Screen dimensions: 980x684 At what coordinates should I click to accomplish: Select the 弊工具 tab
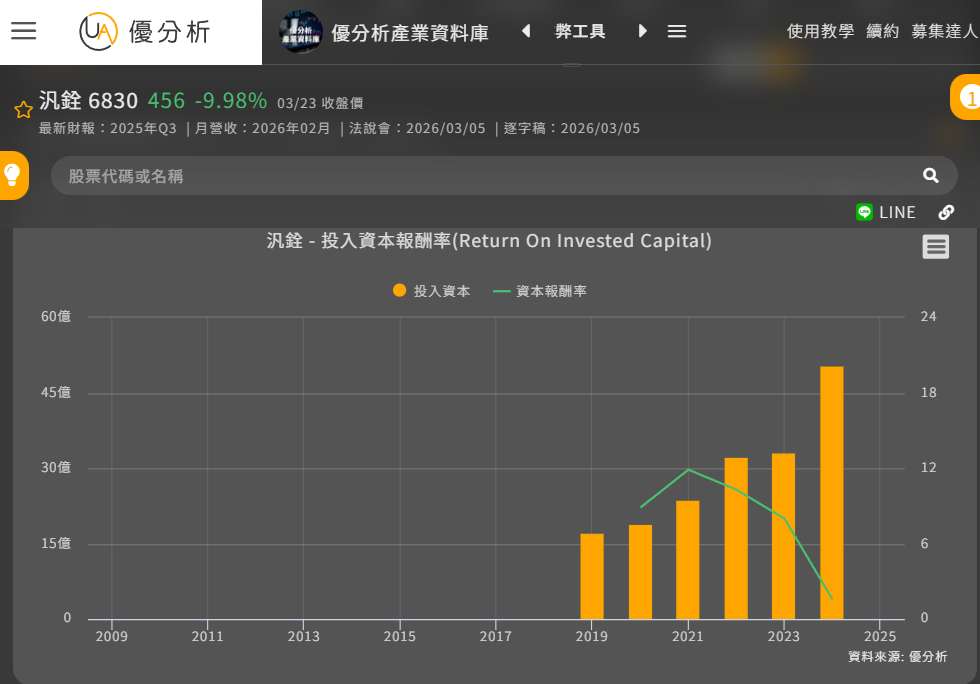(x=580, y=31)
